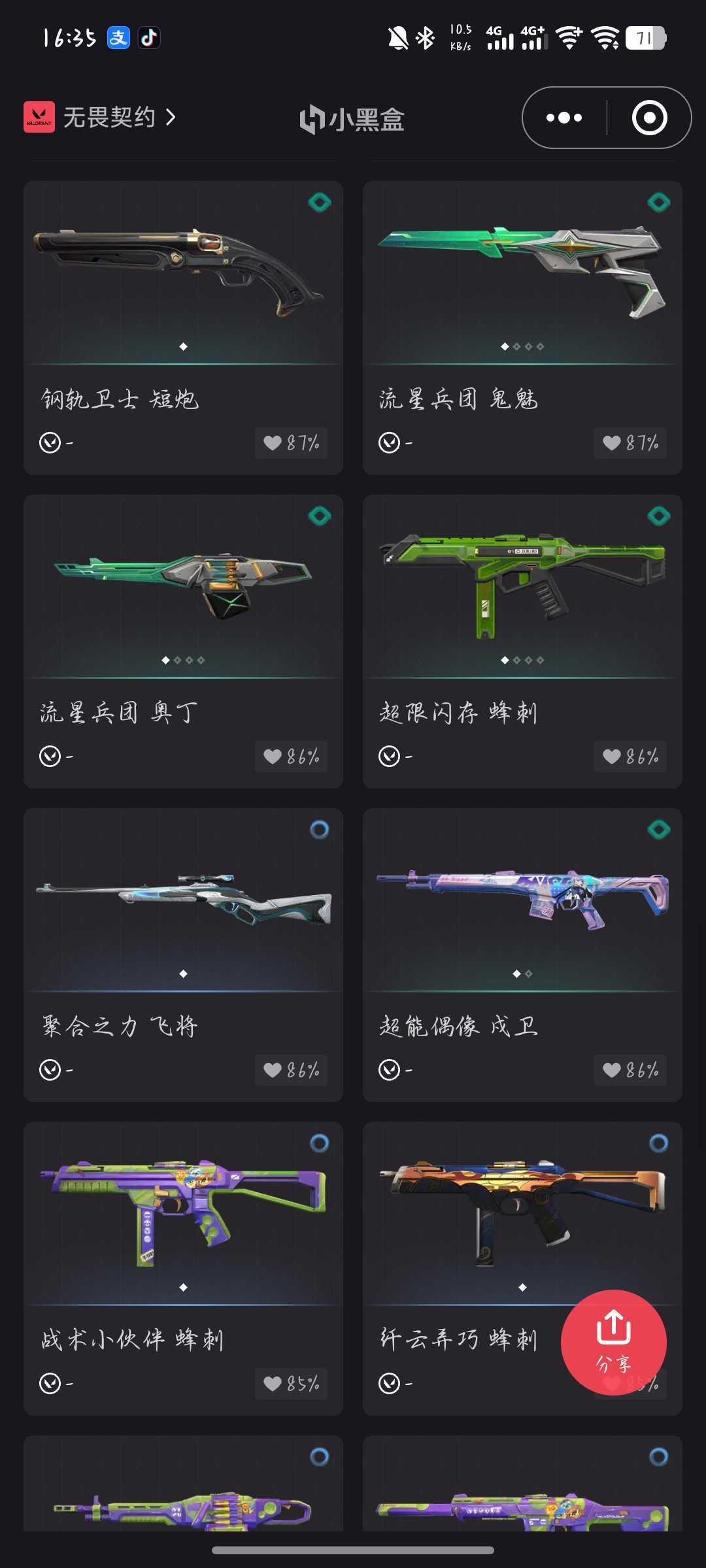This screenshot has width=706, height=1568.
Task: Like 流星兵团 奥丁 using the 86% heart
Action: pos(292,757)
